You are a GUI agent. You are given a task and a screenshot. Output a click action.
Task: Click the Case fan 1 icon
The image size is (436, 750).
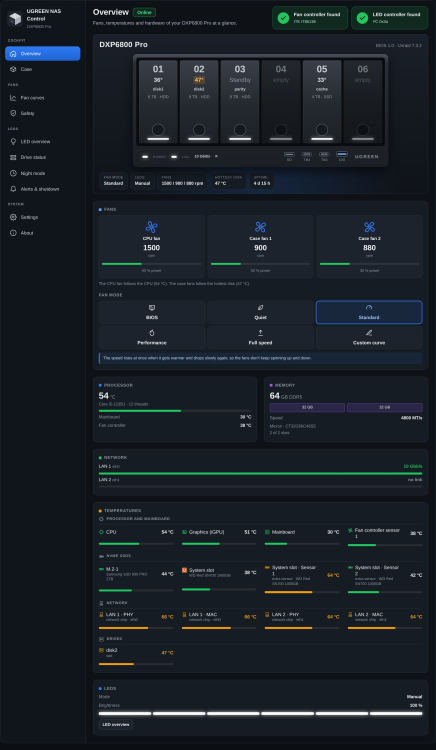[261, 227]
